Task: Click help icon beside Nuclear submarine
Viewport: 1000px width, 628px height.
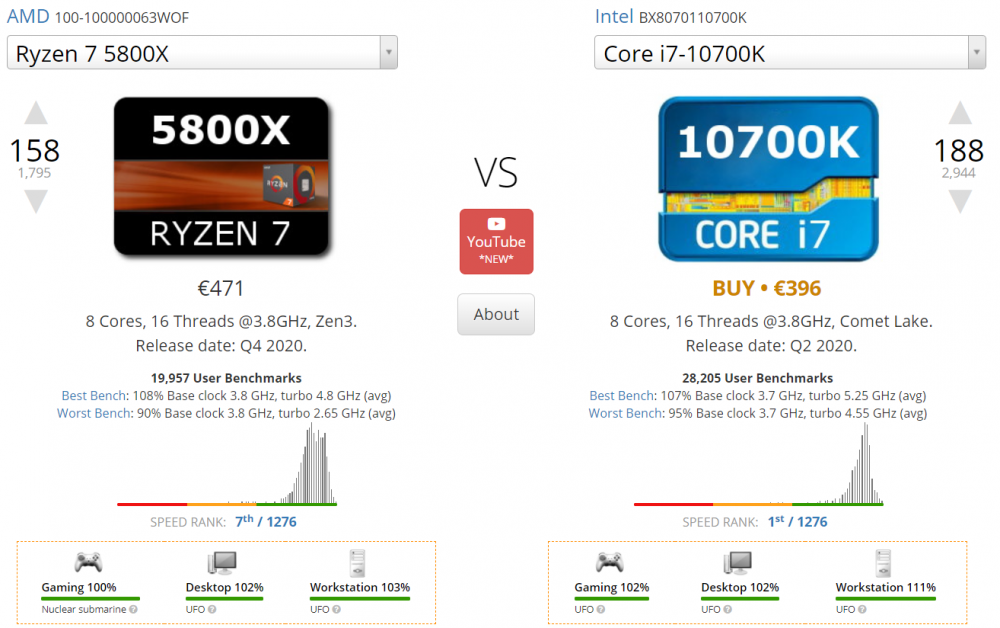Action: [x=133, y=609]
